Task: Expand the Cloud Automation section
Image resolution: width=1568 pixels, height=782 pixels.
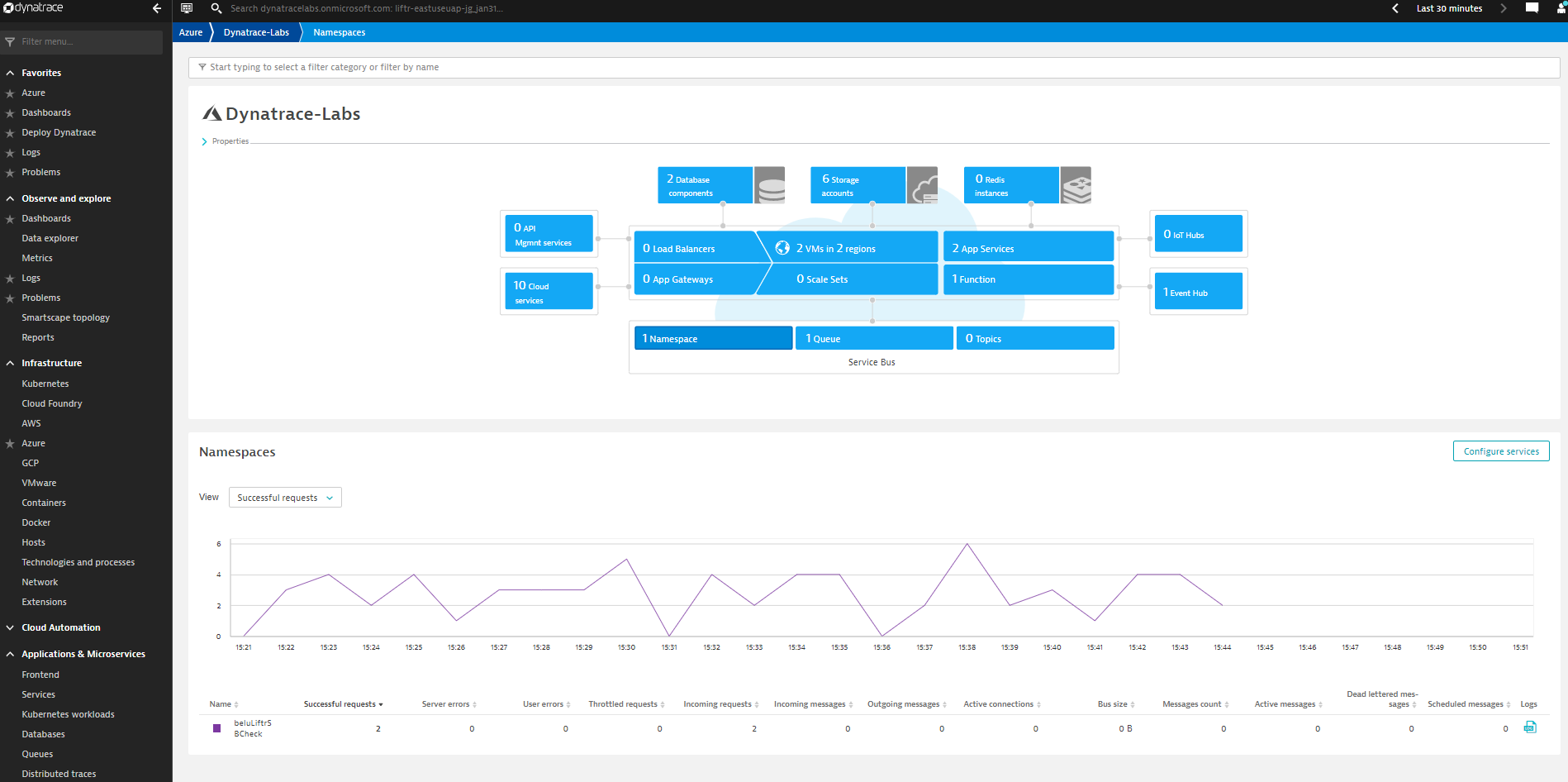Action: 10,627
